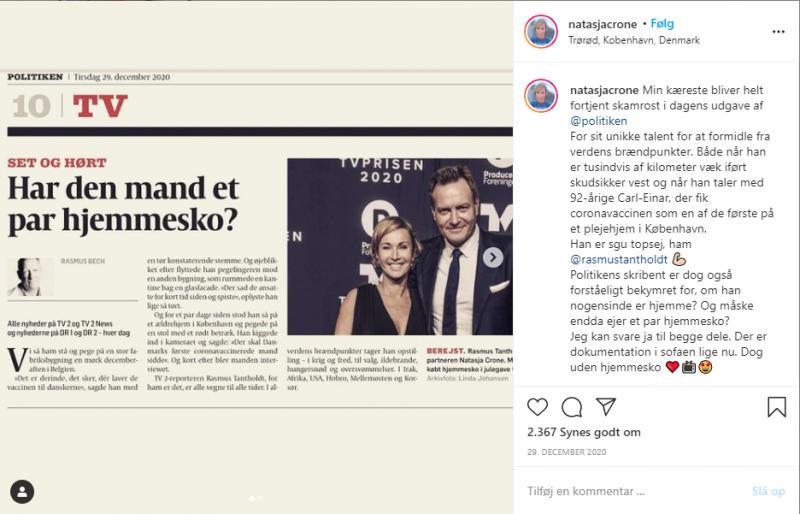Click natasjacrone username in header
Image resolution: width=800 pixels, height=514 pixels.
pos(603,24)
